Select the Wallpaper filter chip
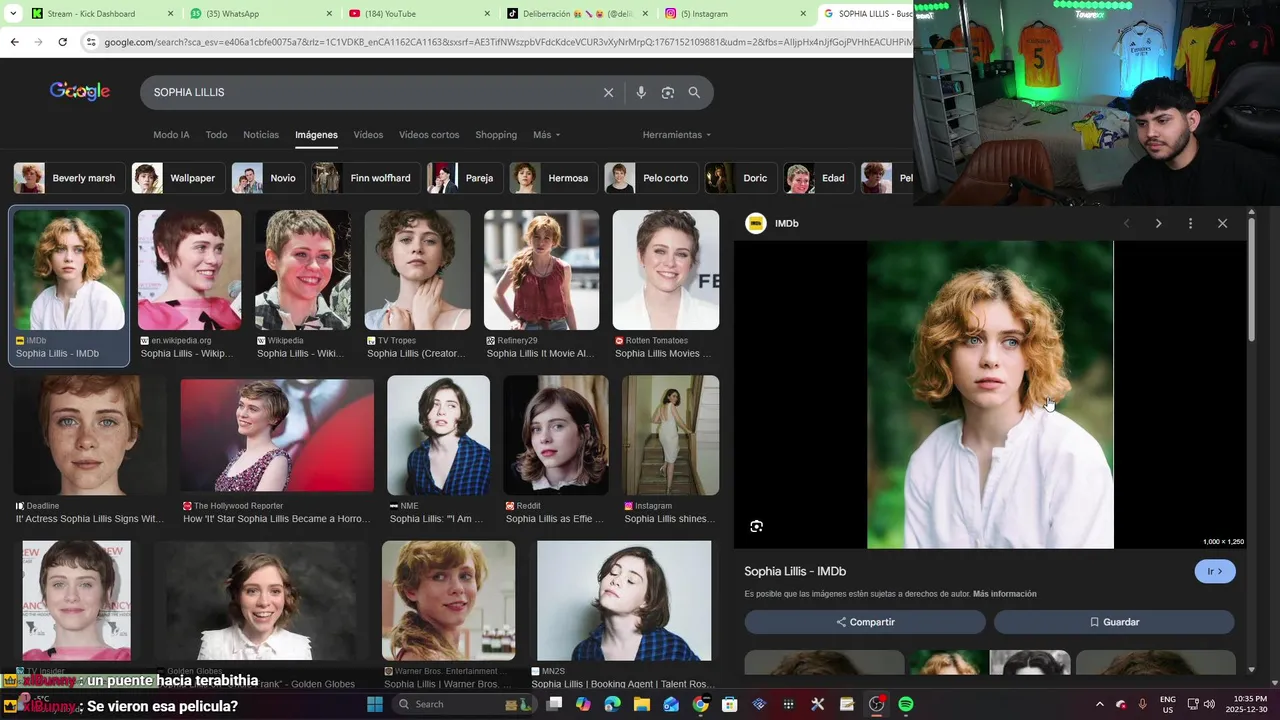Image resolution: width=1280 pixels, height=720 pixels. click(178, 178)
